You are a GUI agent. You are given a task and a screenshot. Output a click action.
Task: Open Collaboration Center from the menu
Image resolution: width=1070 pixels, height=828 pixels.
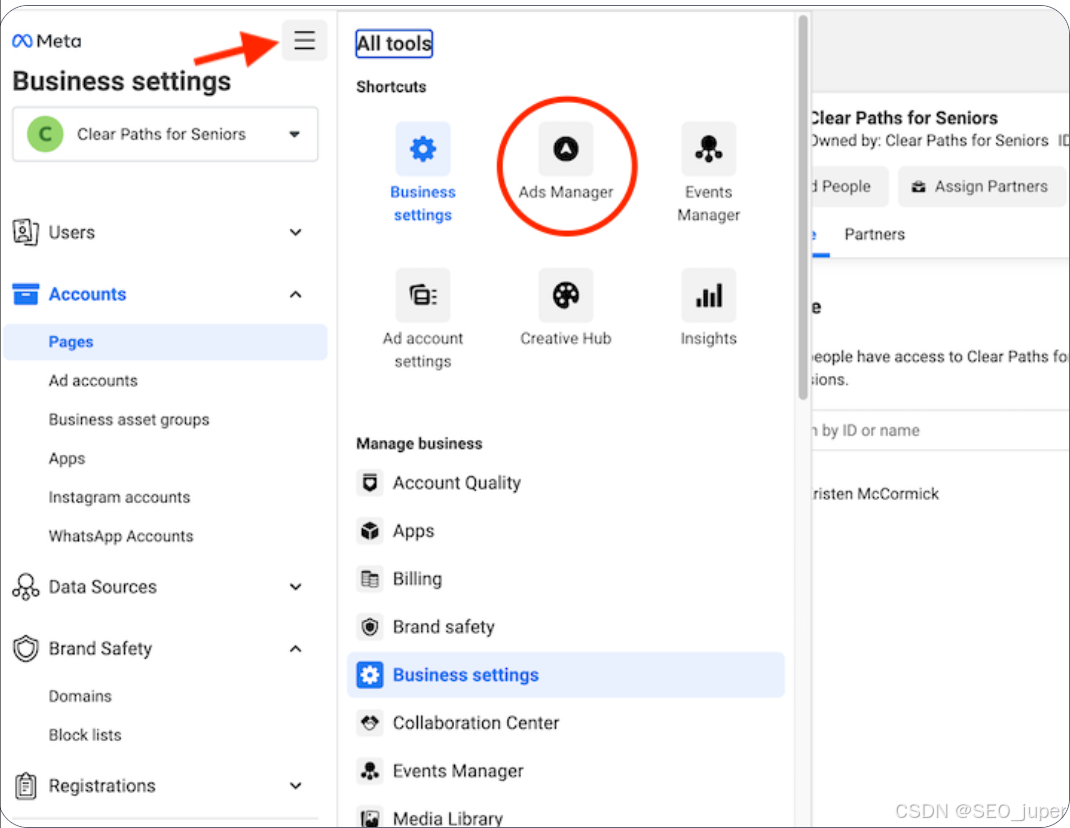(x=475, y=723)
